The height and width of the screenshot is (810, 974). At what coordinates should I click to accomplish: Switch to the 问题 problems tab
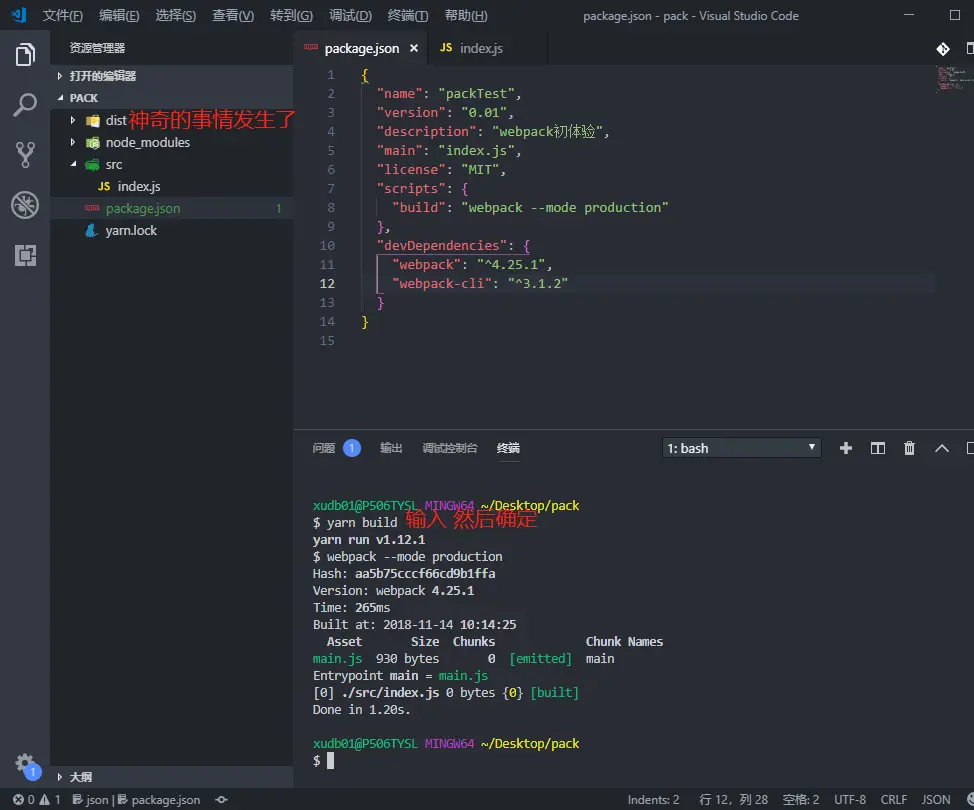[x=324, y=448]
